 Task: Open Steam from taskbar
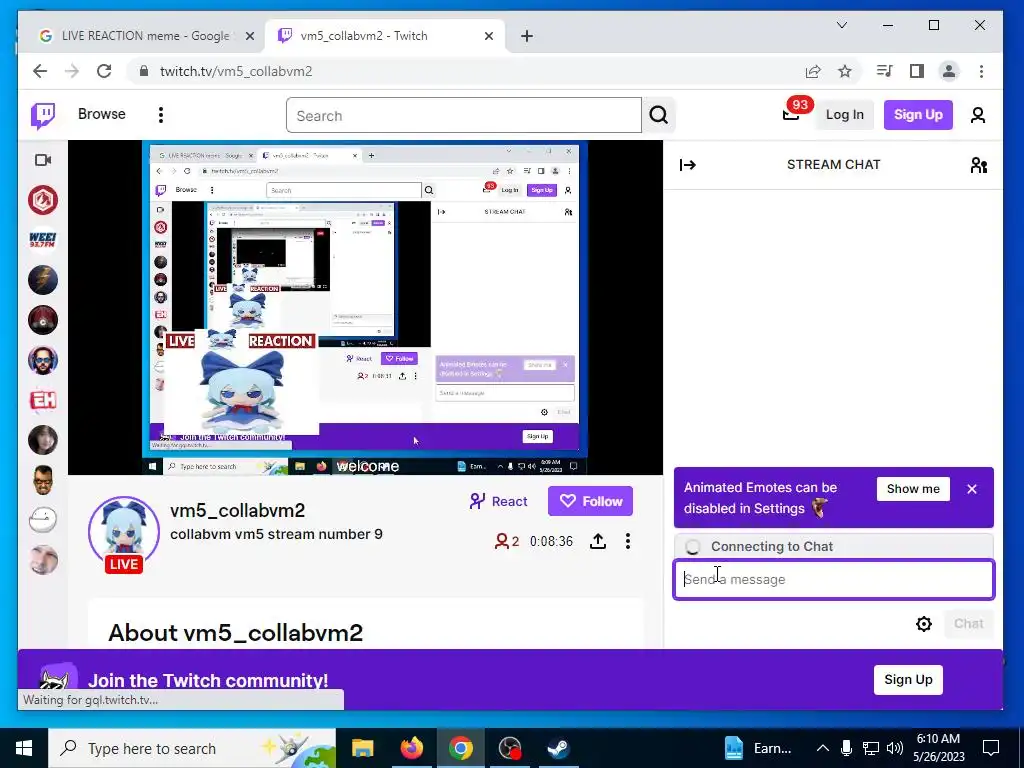(558, 748)
